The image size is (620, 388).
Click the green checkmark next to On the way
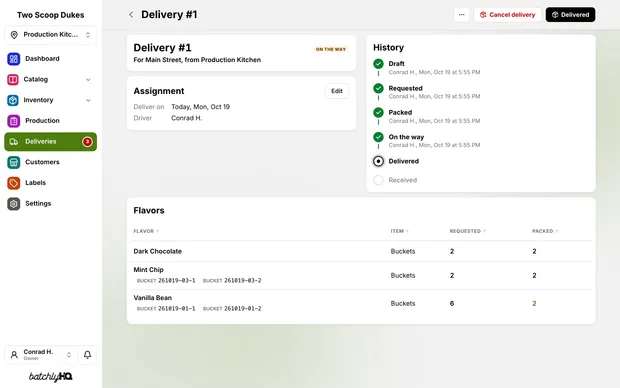pyautogui.click(x=378, y=137)
